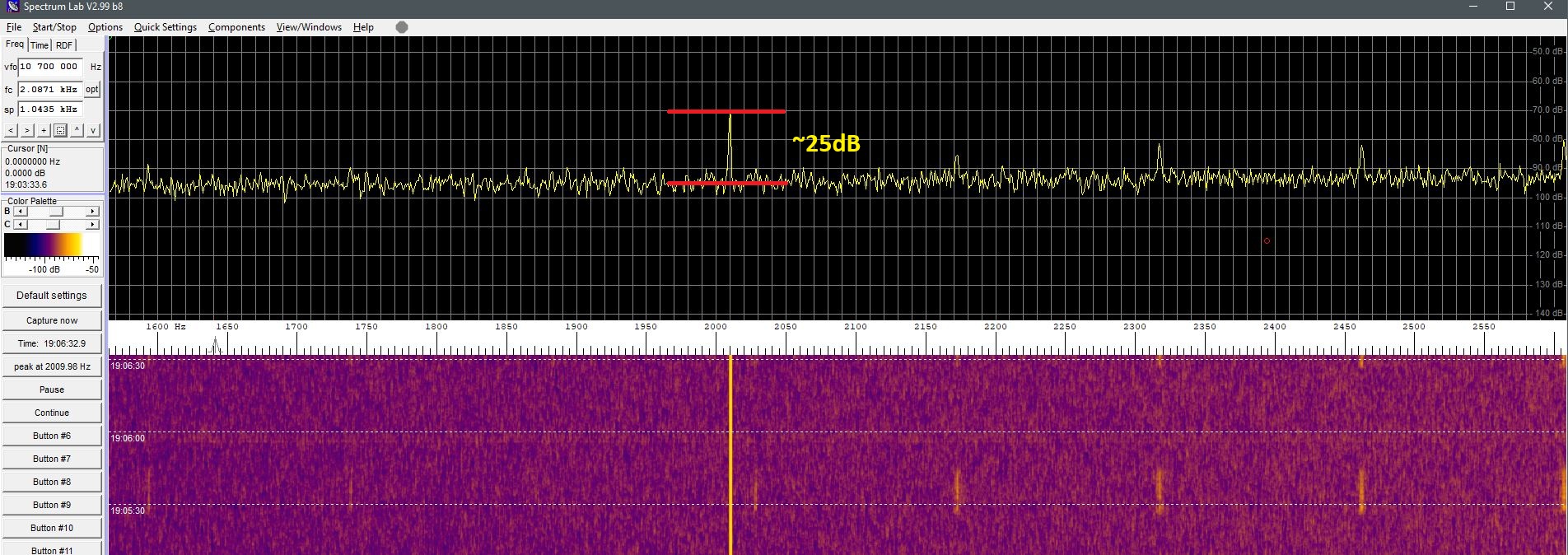Image resolution: width=1568 pixels, height=555 pixels.
Task: Switch to the Time tab
Action: coord(40,45)
